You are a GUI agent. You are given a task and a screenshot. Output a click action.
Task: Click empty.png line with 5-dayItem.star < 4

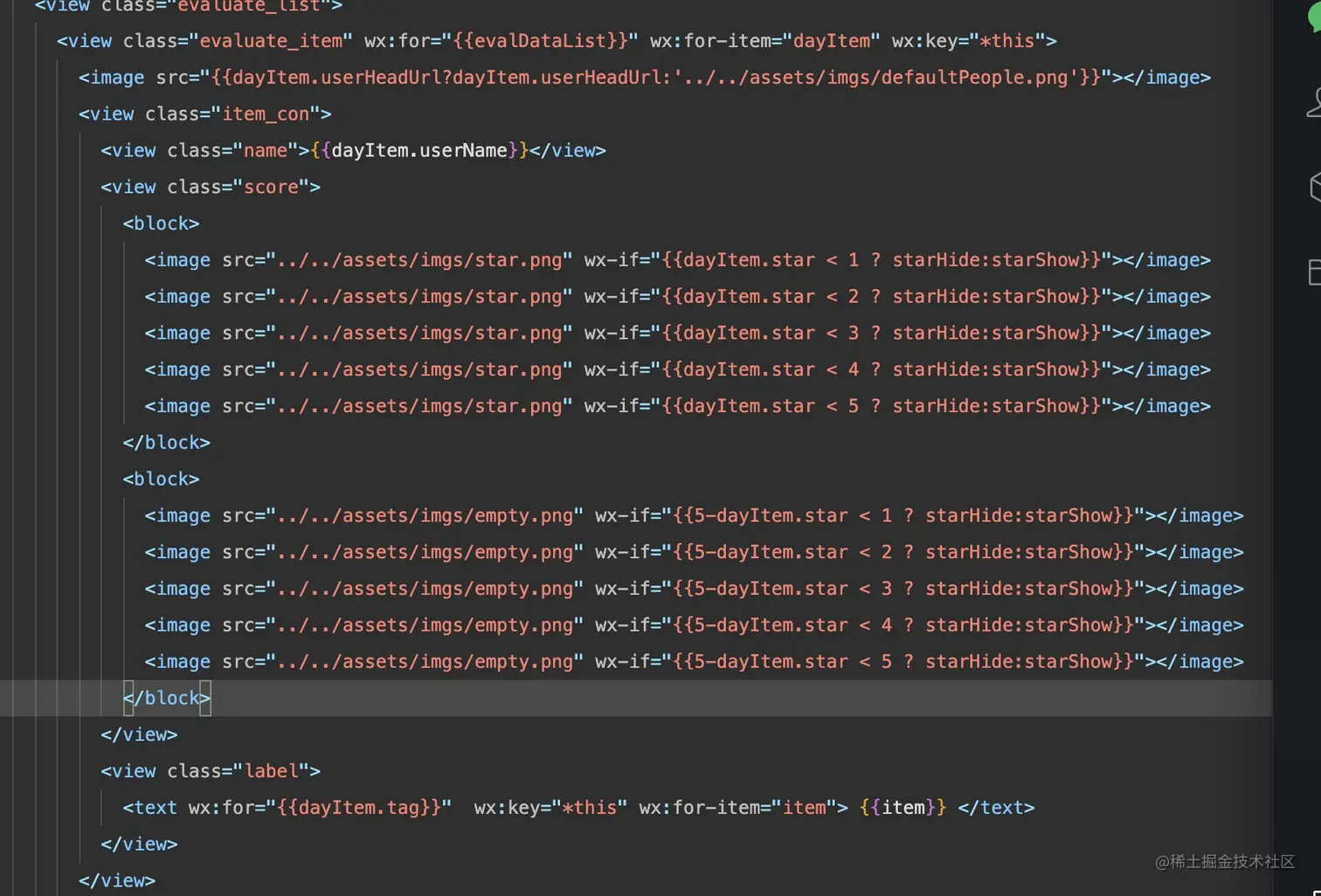[x=695, y=626]
